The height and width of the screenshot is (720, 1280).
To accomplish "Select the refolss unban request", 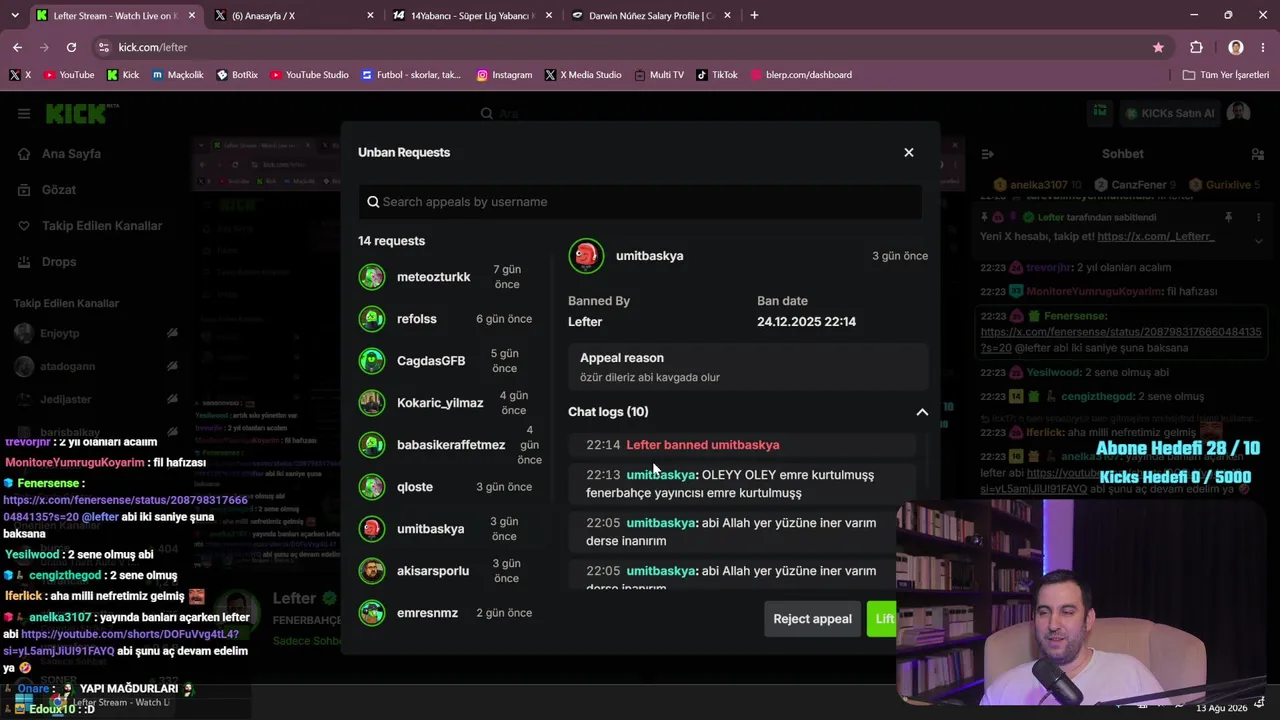I will pos(450,319).
